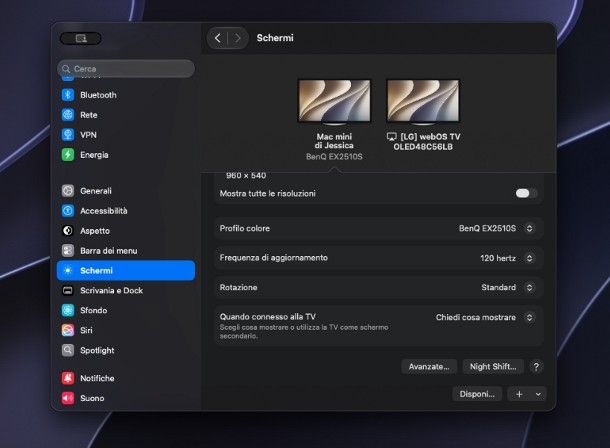Click the Generali gear icon
This screenshot has width=610, height=448.
click(x=68, y=191)
